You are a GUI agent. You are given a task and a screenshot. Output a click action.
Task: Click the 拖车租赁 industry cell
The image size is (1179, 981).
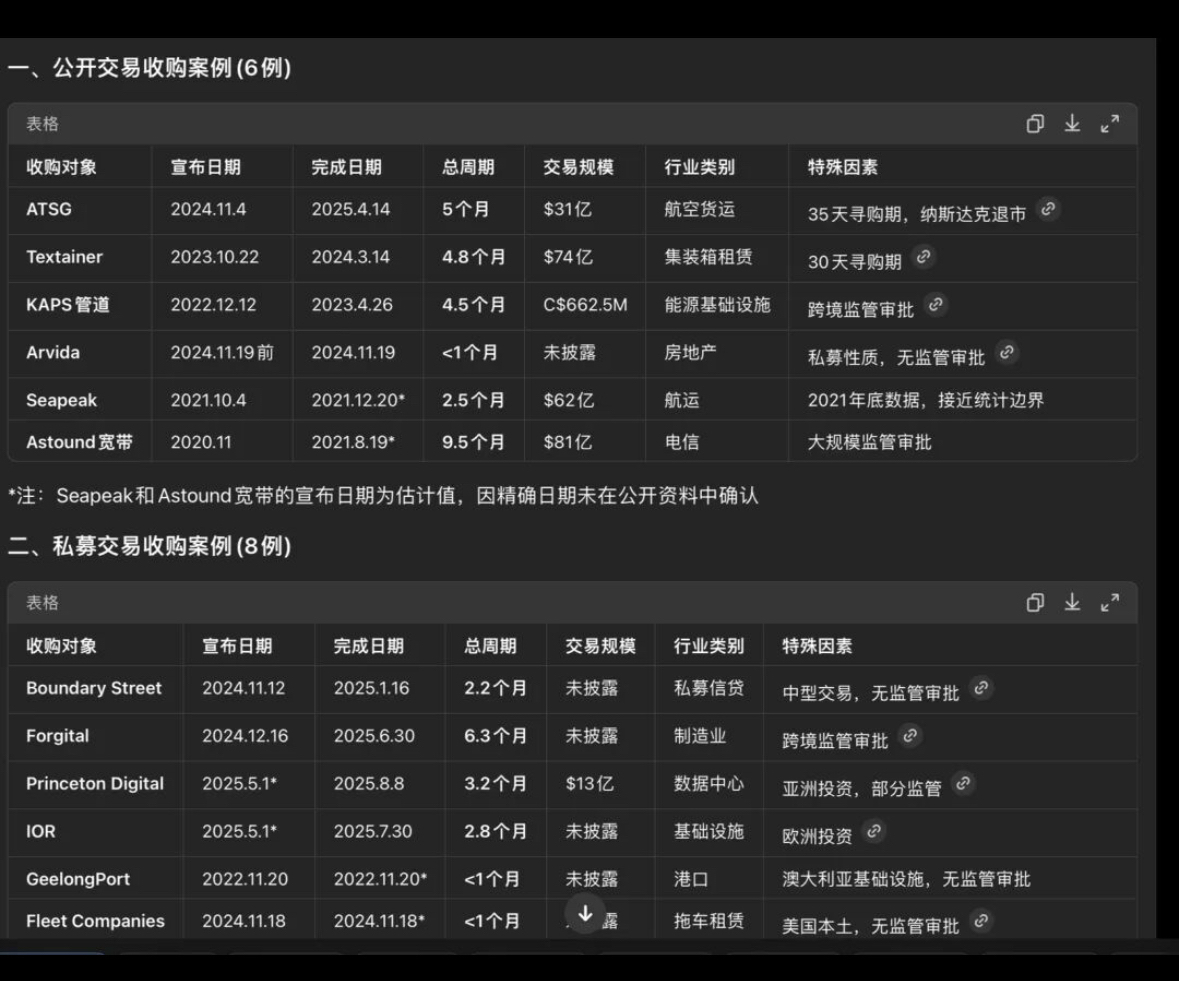click(709, 921)
